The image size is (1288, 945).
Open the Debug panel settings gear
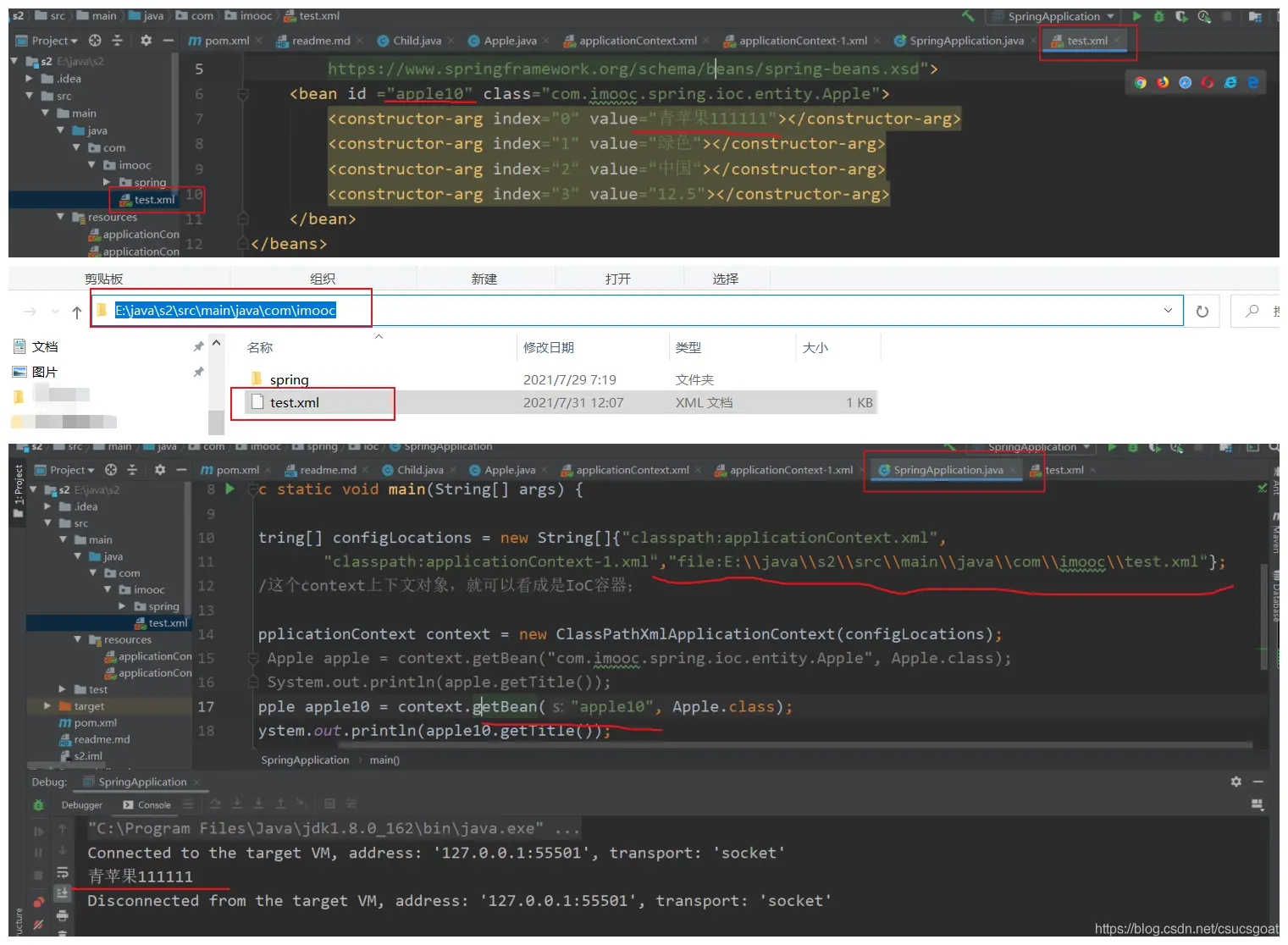click(x=1235, y=782)
